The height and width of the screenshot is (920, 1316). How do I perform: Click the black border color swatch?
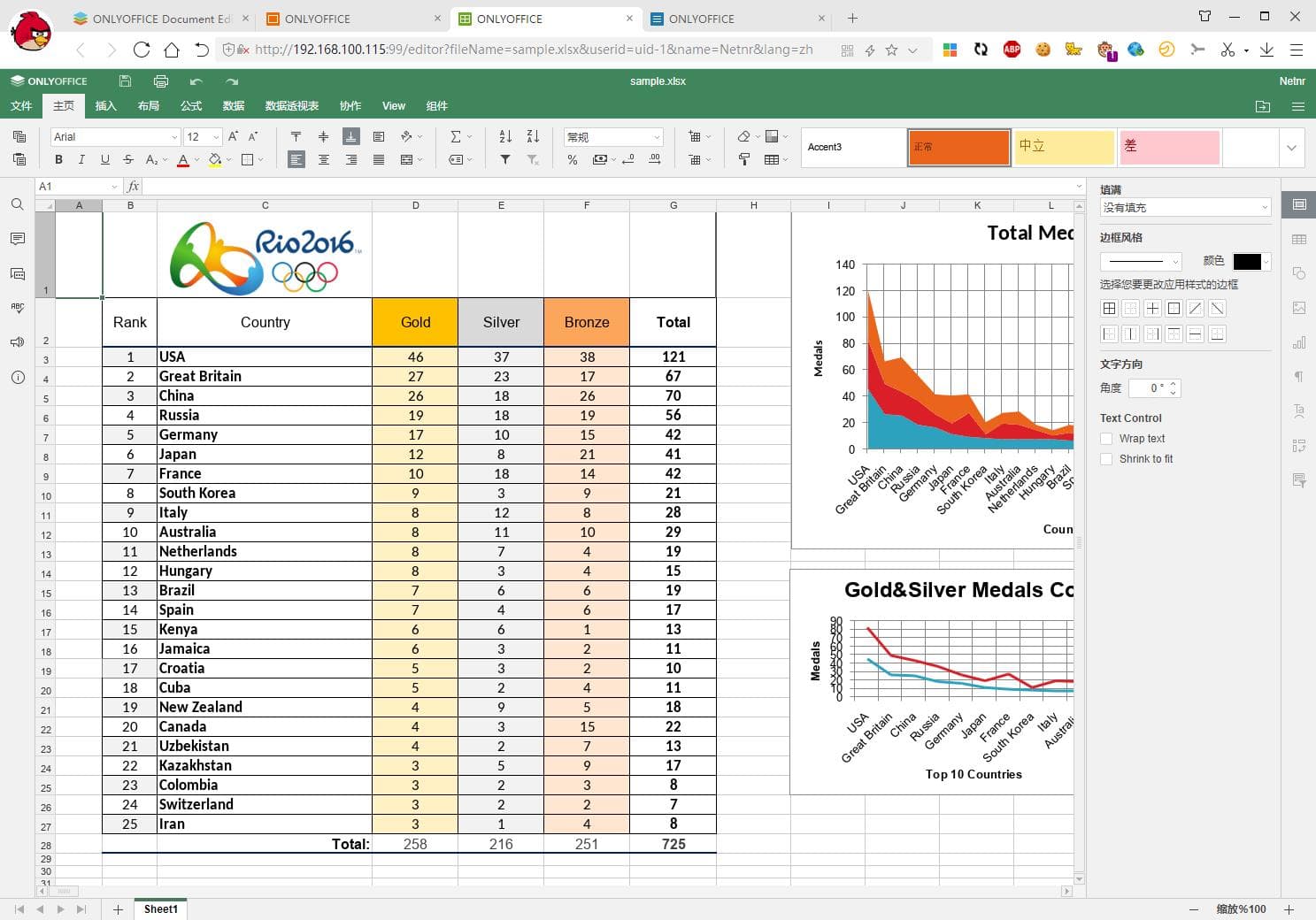(1246, 262)
